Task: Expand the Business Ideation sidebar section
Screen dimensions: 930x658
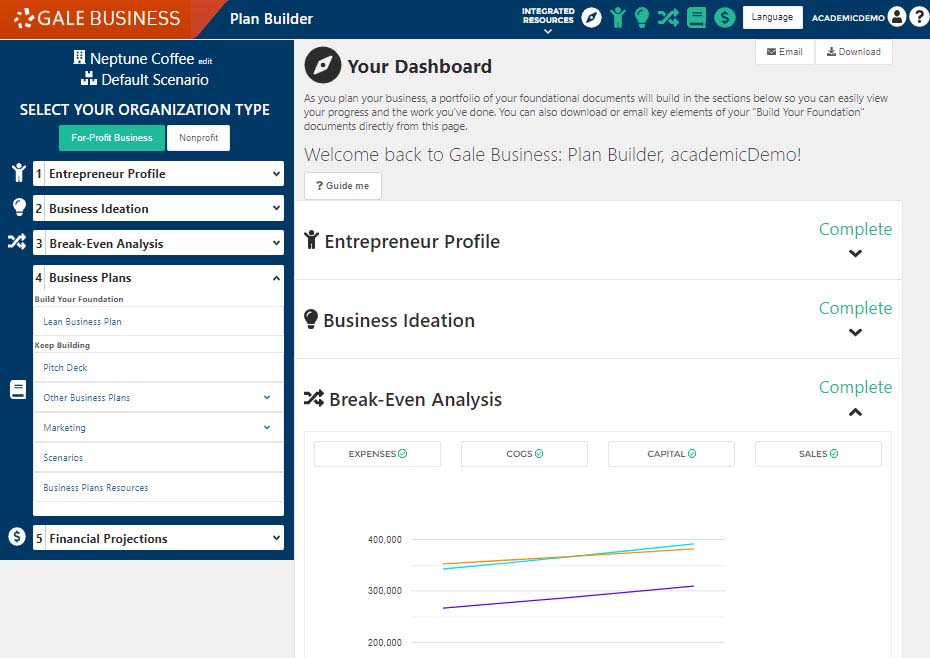Action: (x=158, y=208)
